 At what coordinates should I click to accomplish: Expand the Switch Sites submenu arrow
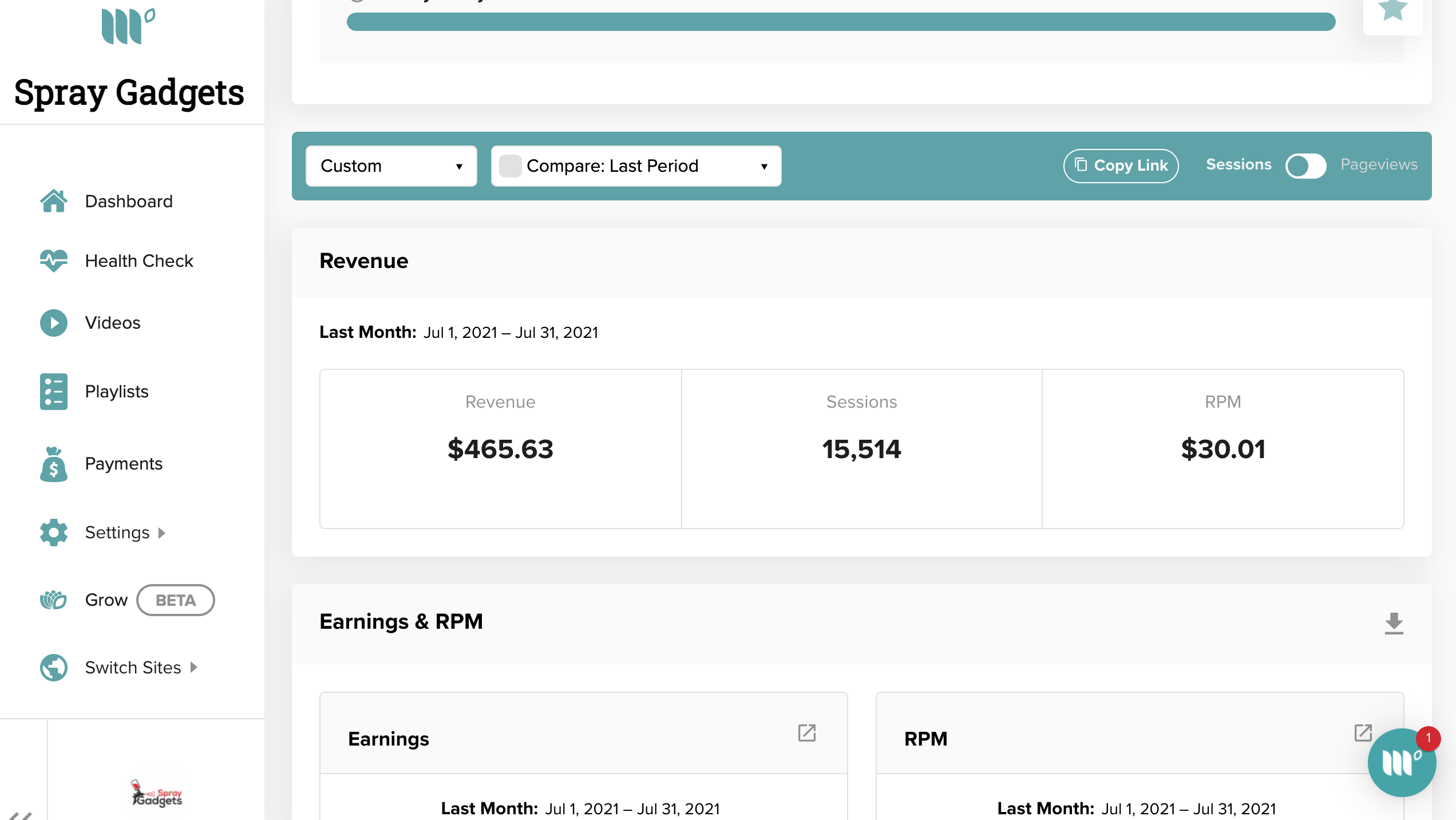coord(193,668)
